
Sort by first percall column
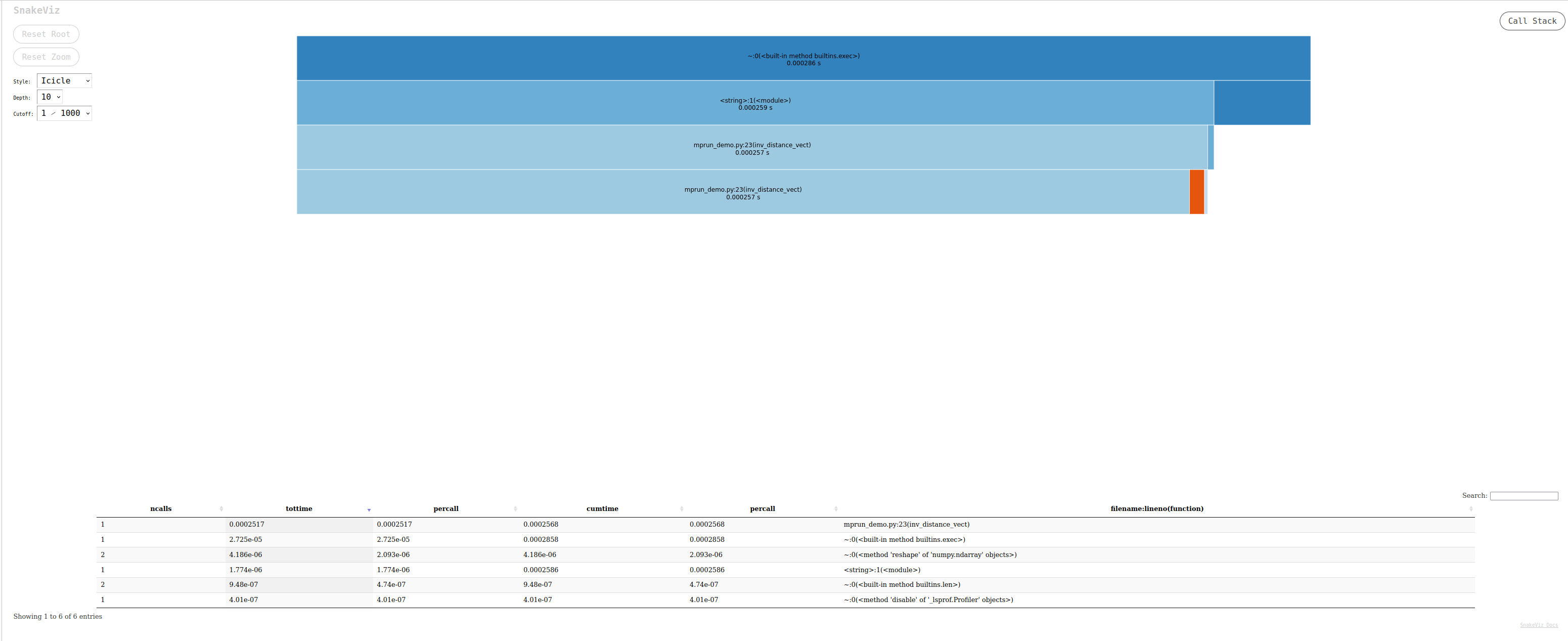pos(445,509)
